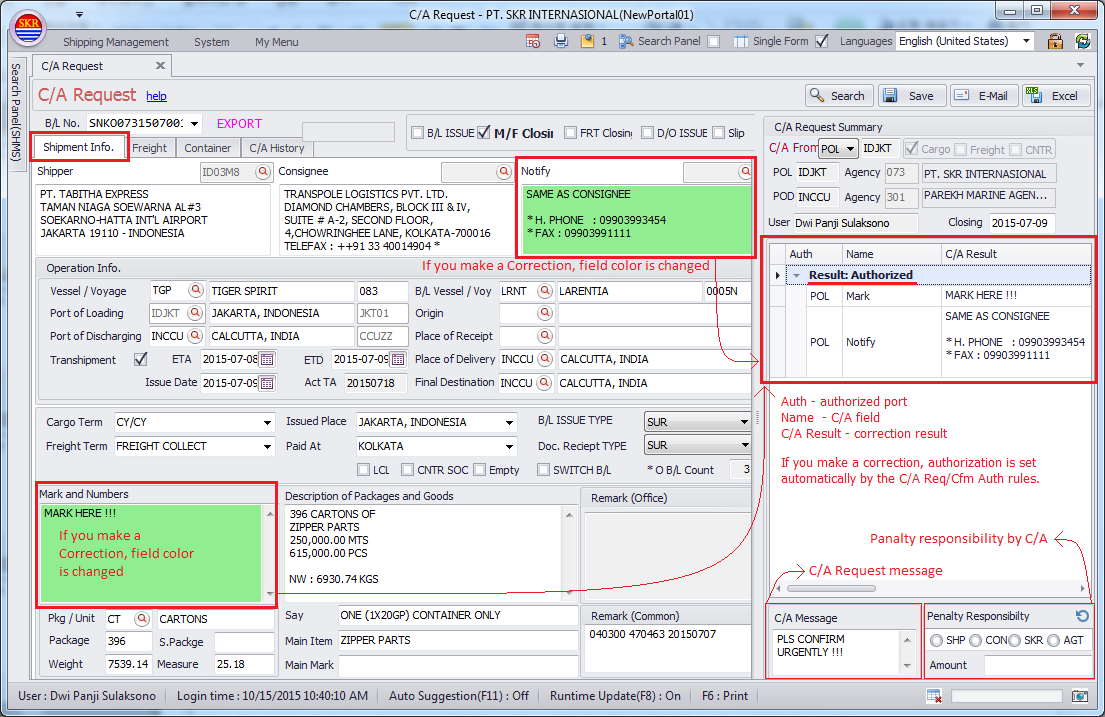Viewport: 1105px width, 717px height.
Task: Open Pkg / Unit lookup next to CT
Action: (x=142, y=618)
